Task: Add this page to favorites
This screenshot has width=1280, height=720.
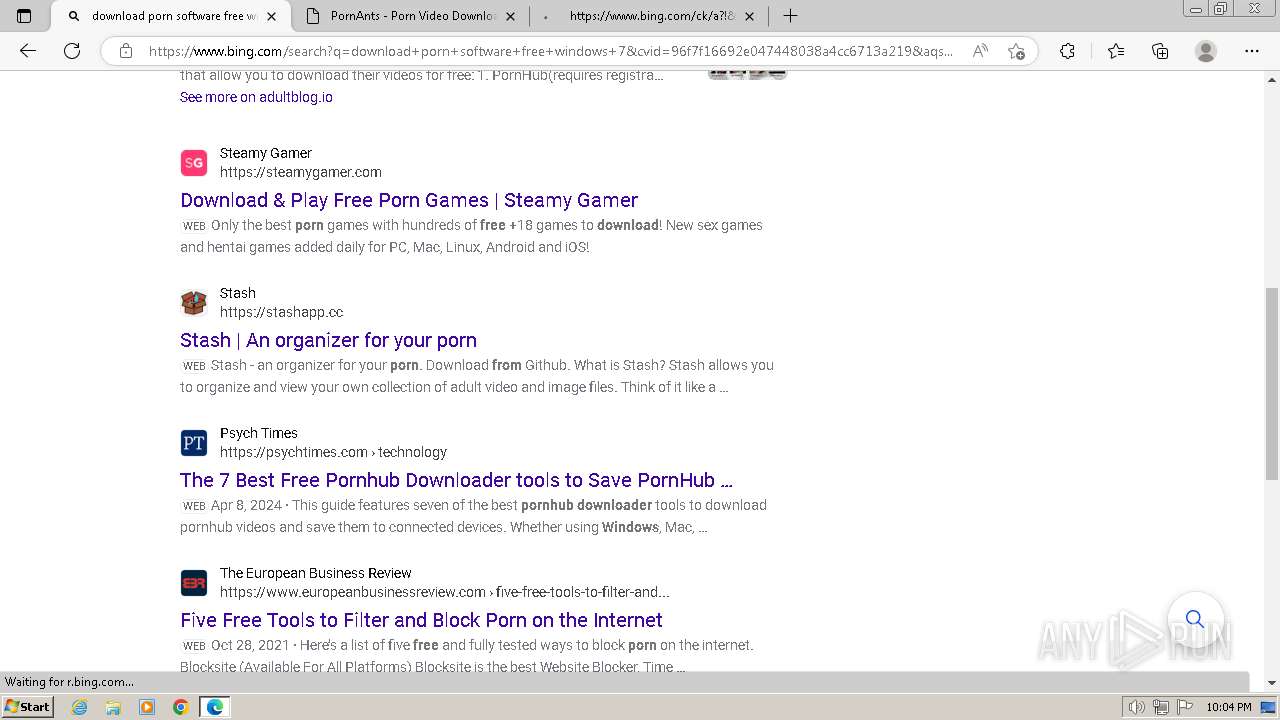Action: (x=1016, y=51)
